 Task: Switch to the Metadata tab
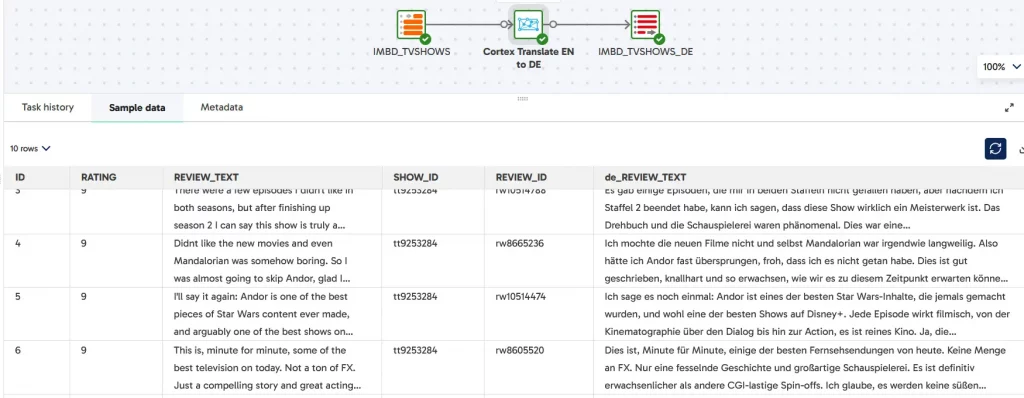222,107
